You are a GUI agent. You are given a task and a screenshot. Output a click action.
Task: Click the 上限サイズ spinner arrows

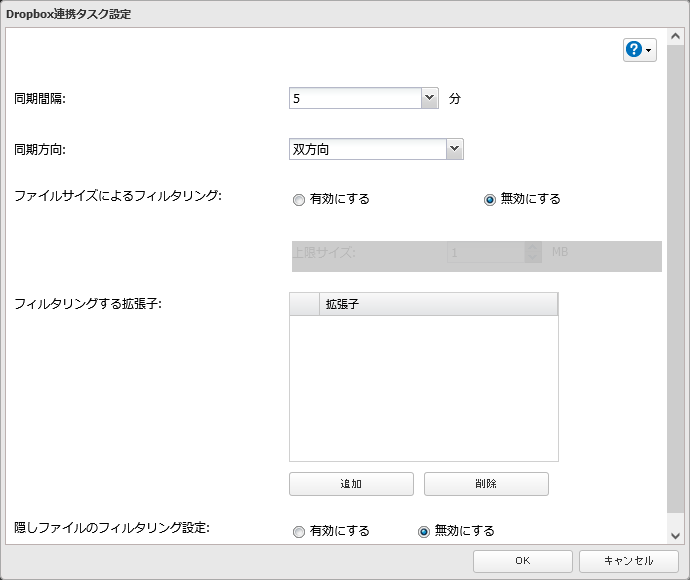click(x=533, y=252)
